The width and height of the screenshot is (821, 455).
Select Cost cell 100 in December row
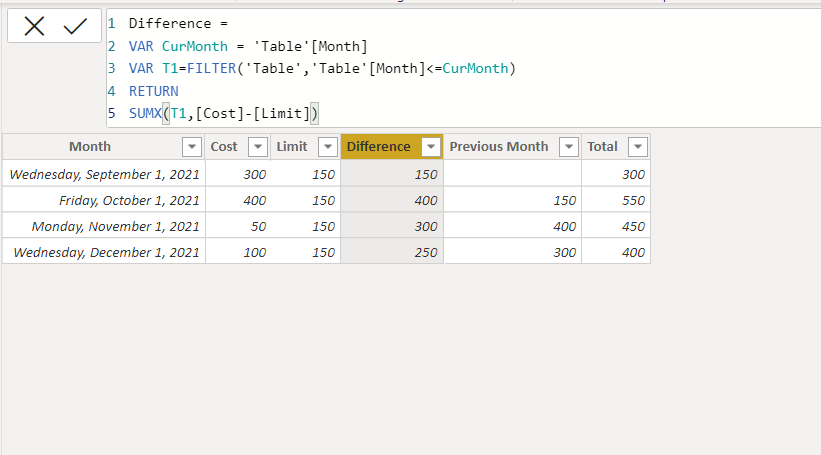(x=238, y=252)
